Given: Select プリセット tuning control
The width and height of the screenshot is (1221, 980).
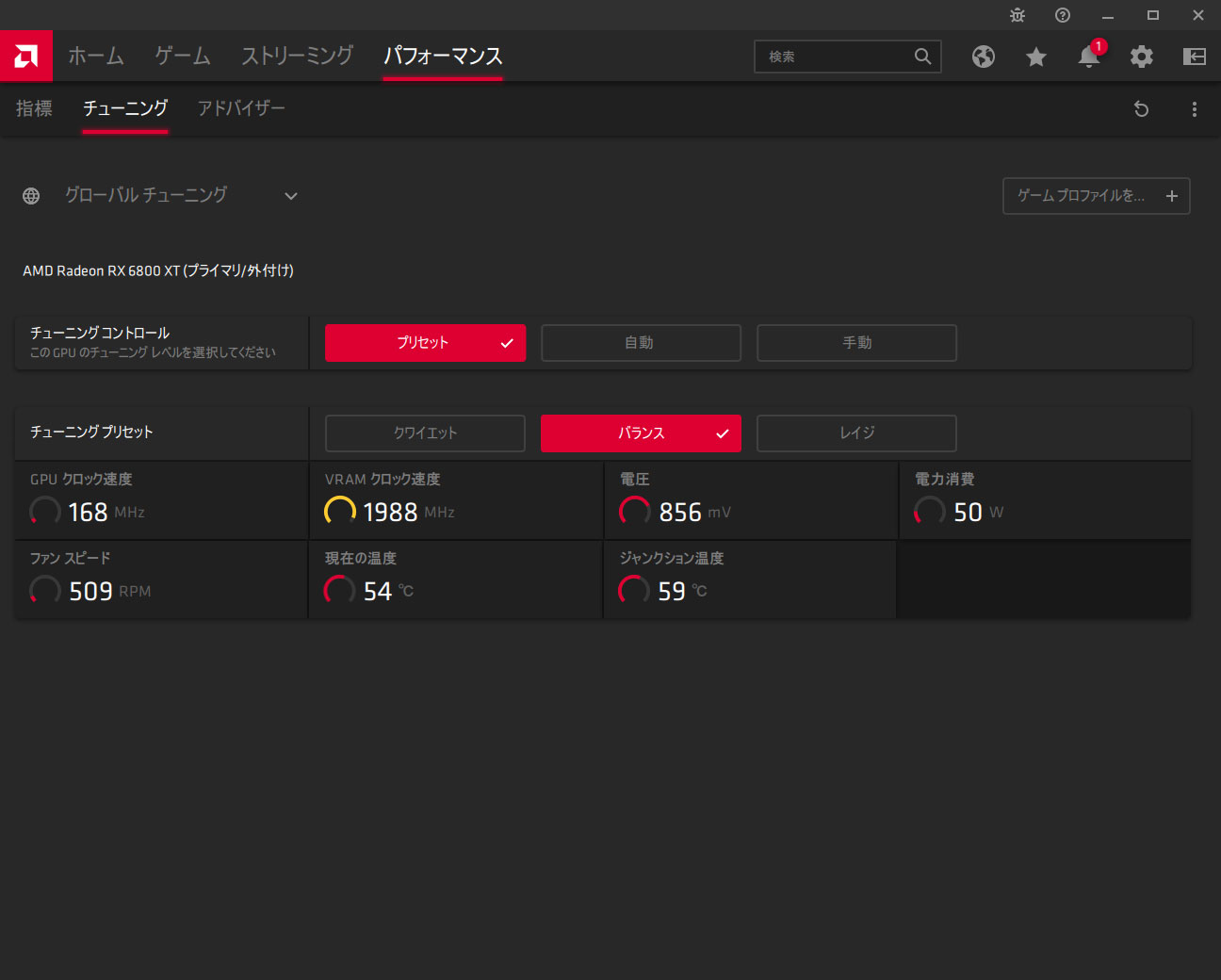Looking at the screenshot, I should click(425, 343).
